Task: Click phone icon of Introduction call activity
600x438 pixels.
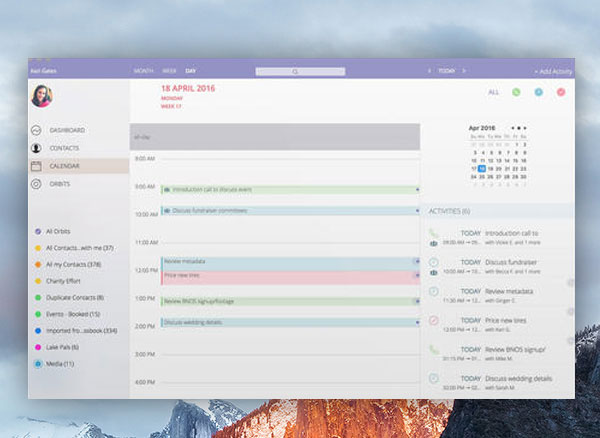Action: click(x=433, y=233)
